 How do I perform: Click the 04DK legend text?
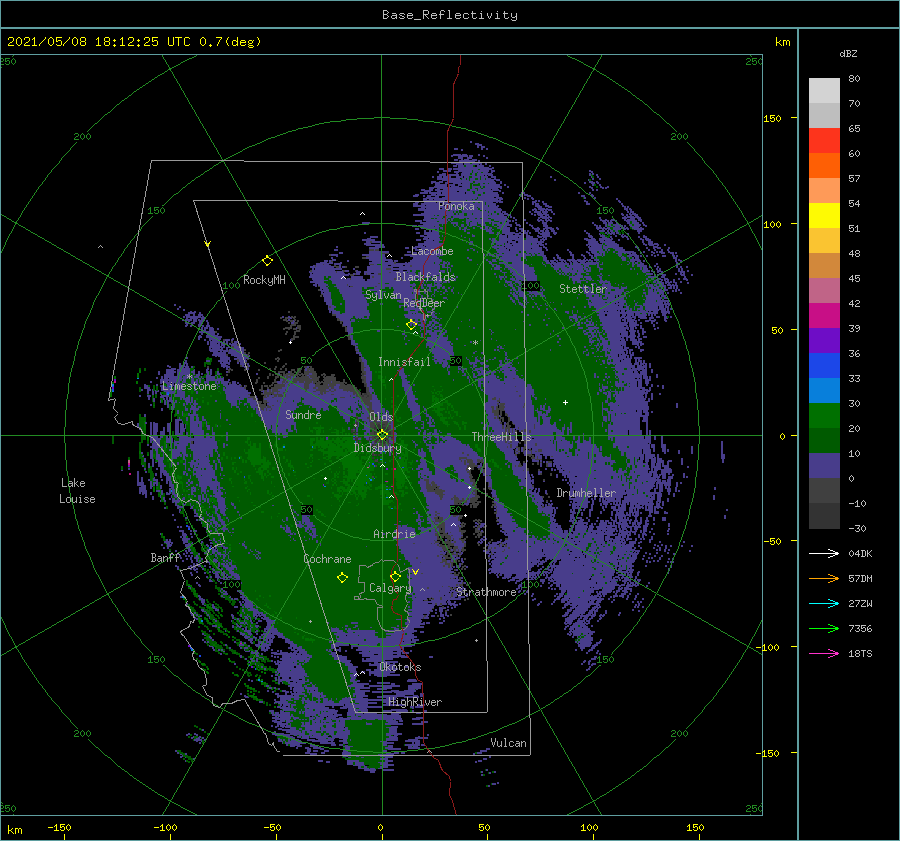point(860,553)
